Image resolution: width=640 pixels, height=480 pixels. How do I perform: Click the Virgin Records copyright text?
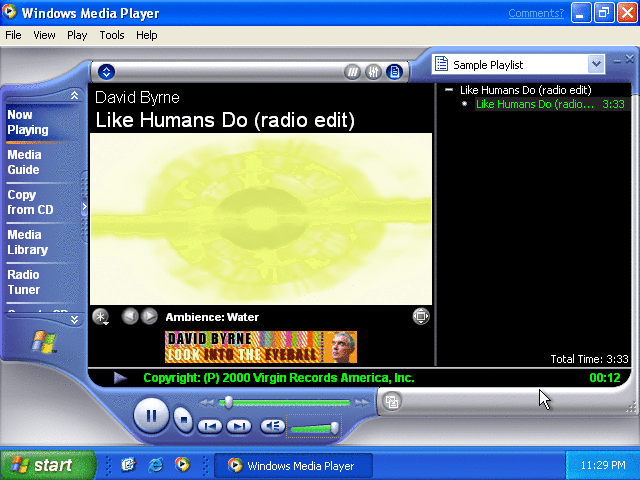pyautogui.click(x=279, y=378)
